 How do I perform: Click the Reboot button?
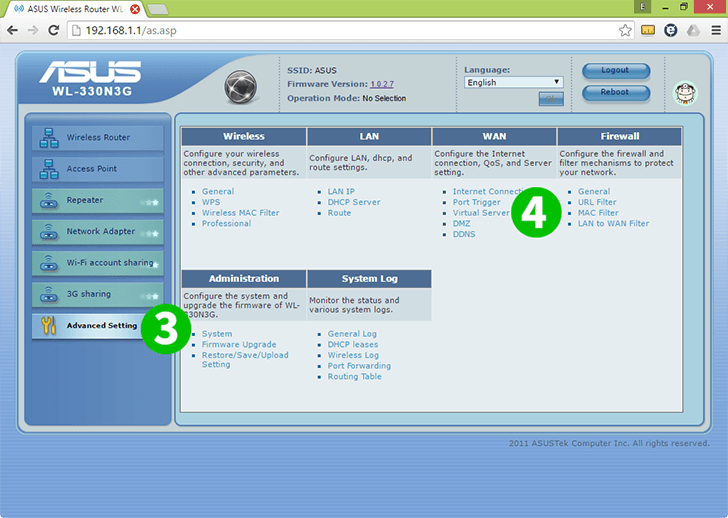point(616,92)
